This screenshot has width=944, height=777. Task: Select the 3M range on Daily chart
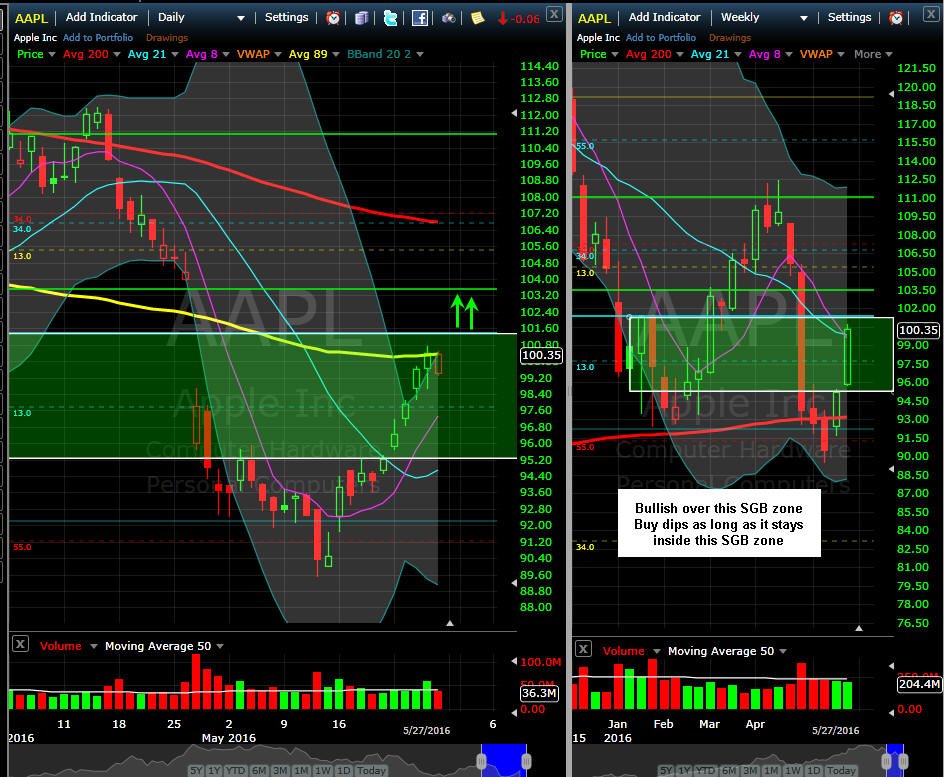point(280,770)
